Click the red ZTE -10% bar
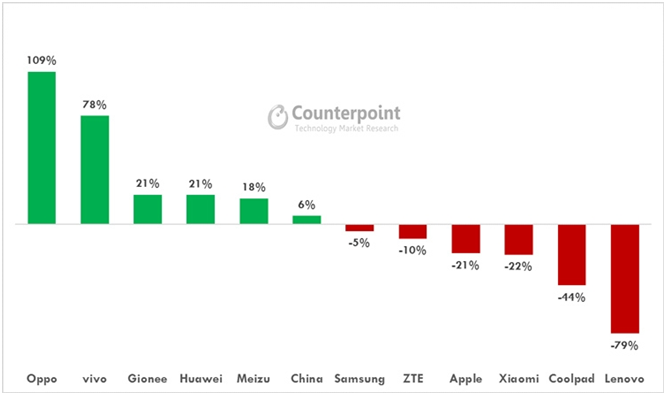 click(x=412, y=231)
